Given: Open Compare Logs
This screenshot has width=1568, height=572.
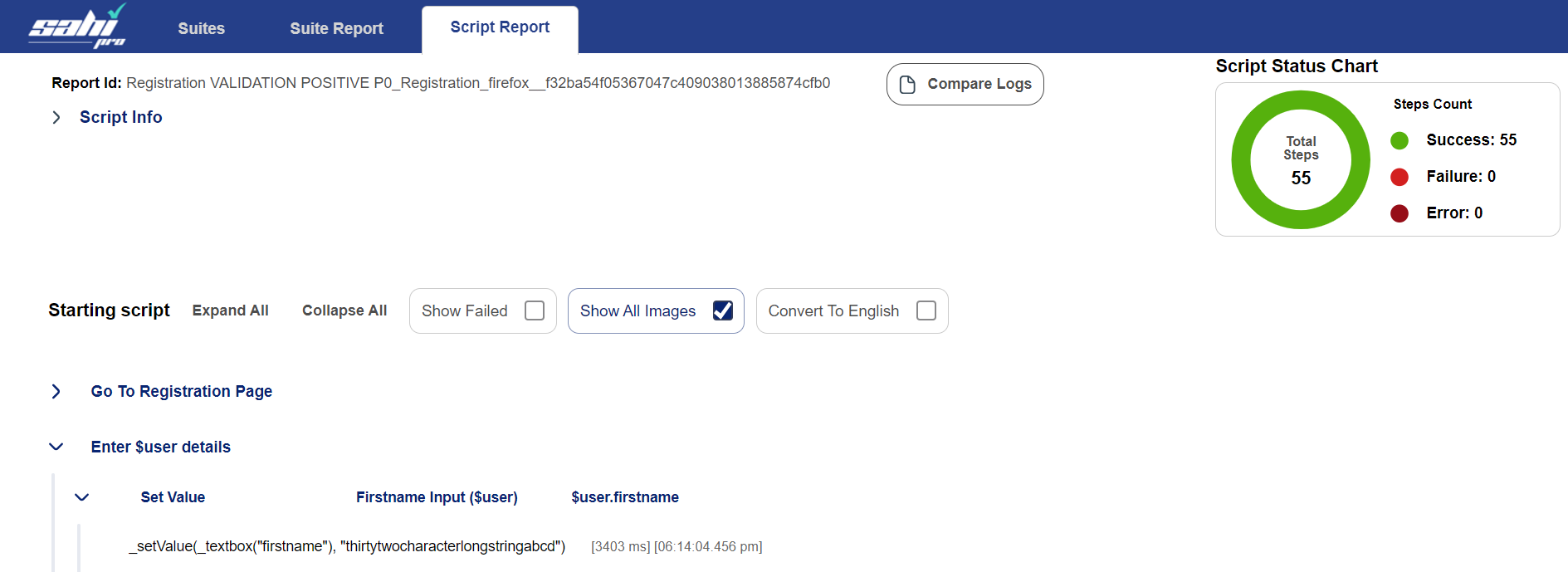Looking at the screenshot, I should coord(965,84).
